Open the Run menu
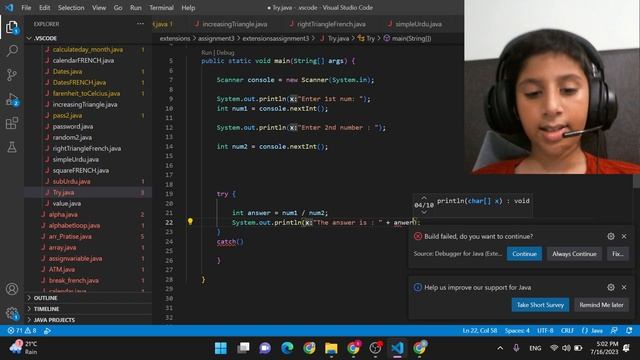The width and height of the screenshot is (640, 360). pyautogui.click(x=136, y=8)
